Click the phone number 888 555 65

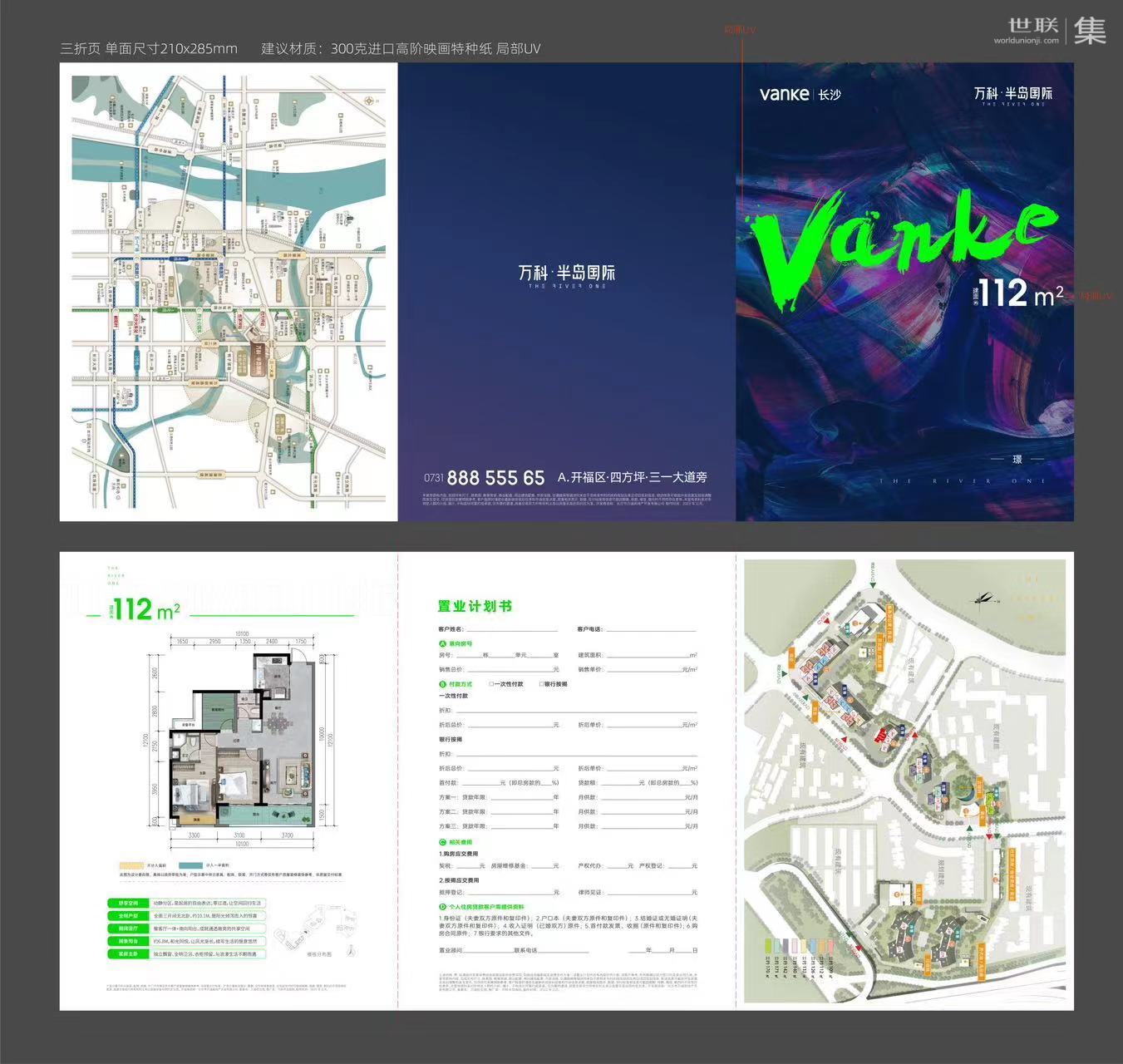tap(495, 478)
